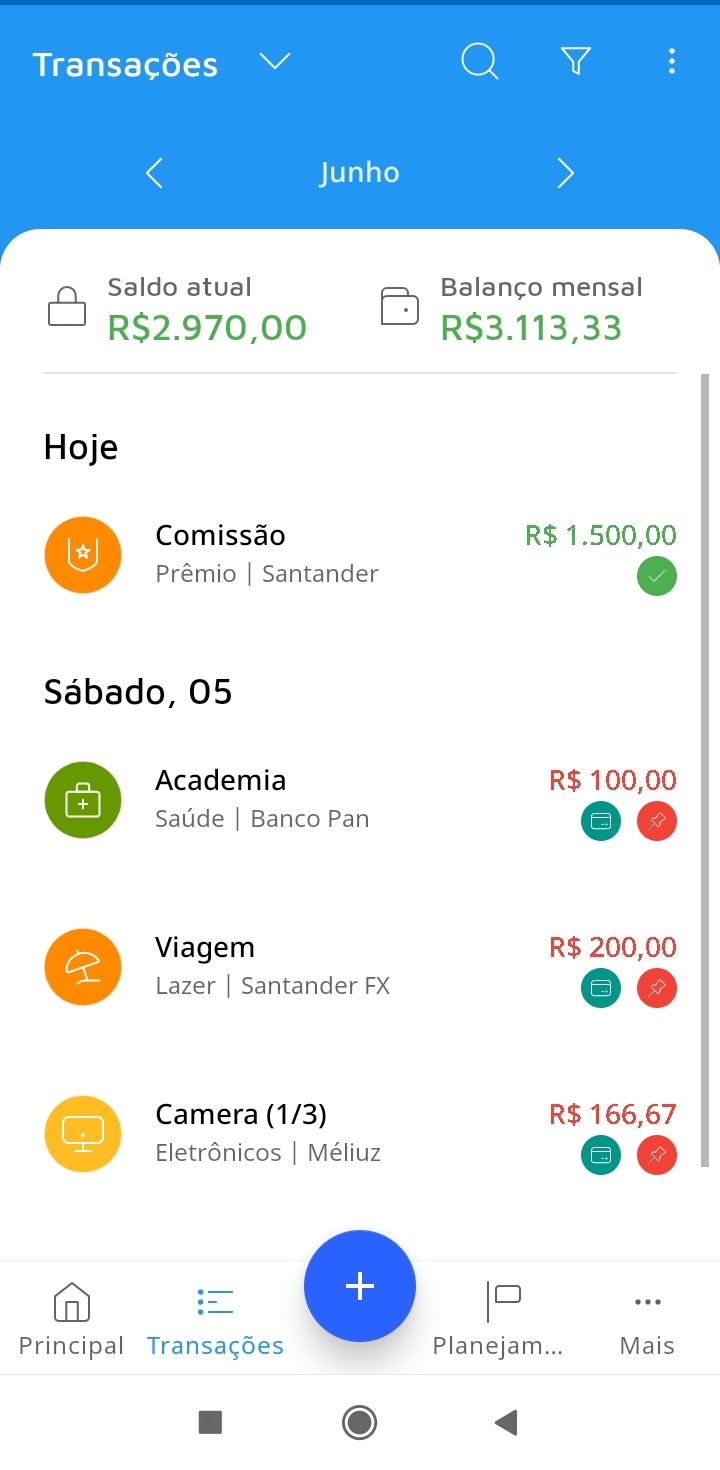The width and height of the screenshot is (720, 1470).
Task: Toggle the red pin on Viagem
Action: 657,989
